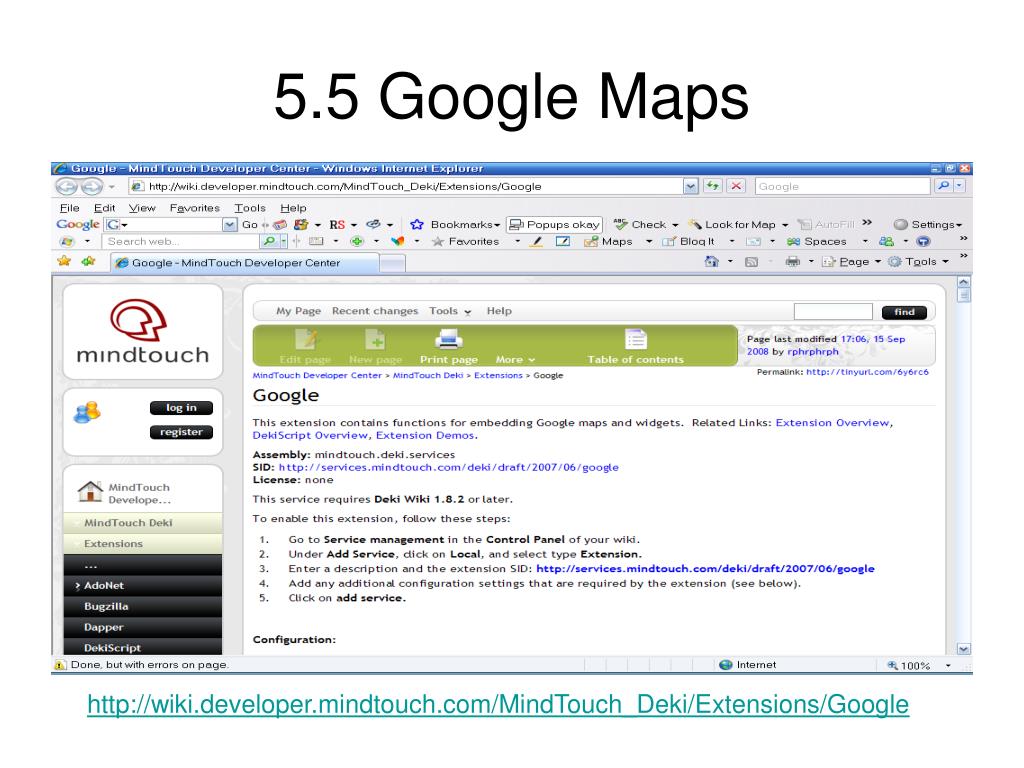Select Bugzilla in the sidebar list
The image size is (1024, 768).
[143, 606]
